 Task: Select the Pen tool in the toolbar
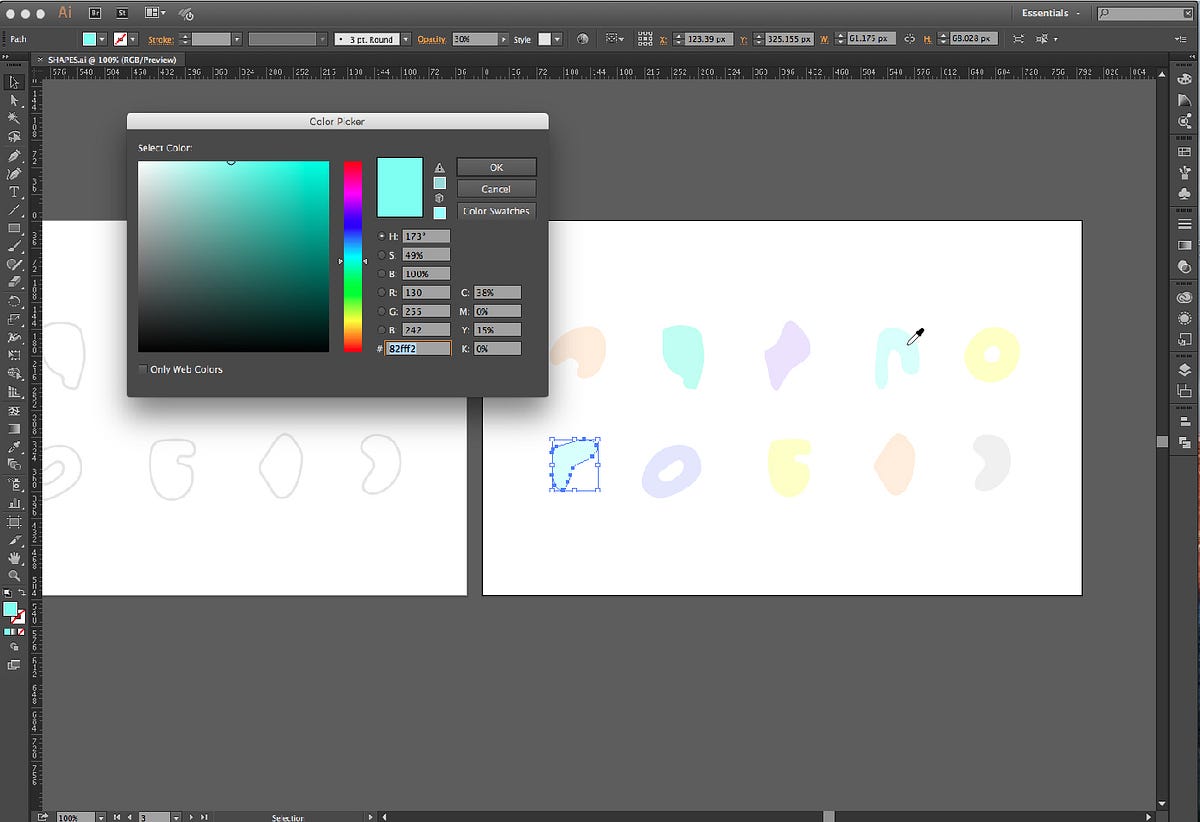14,156
